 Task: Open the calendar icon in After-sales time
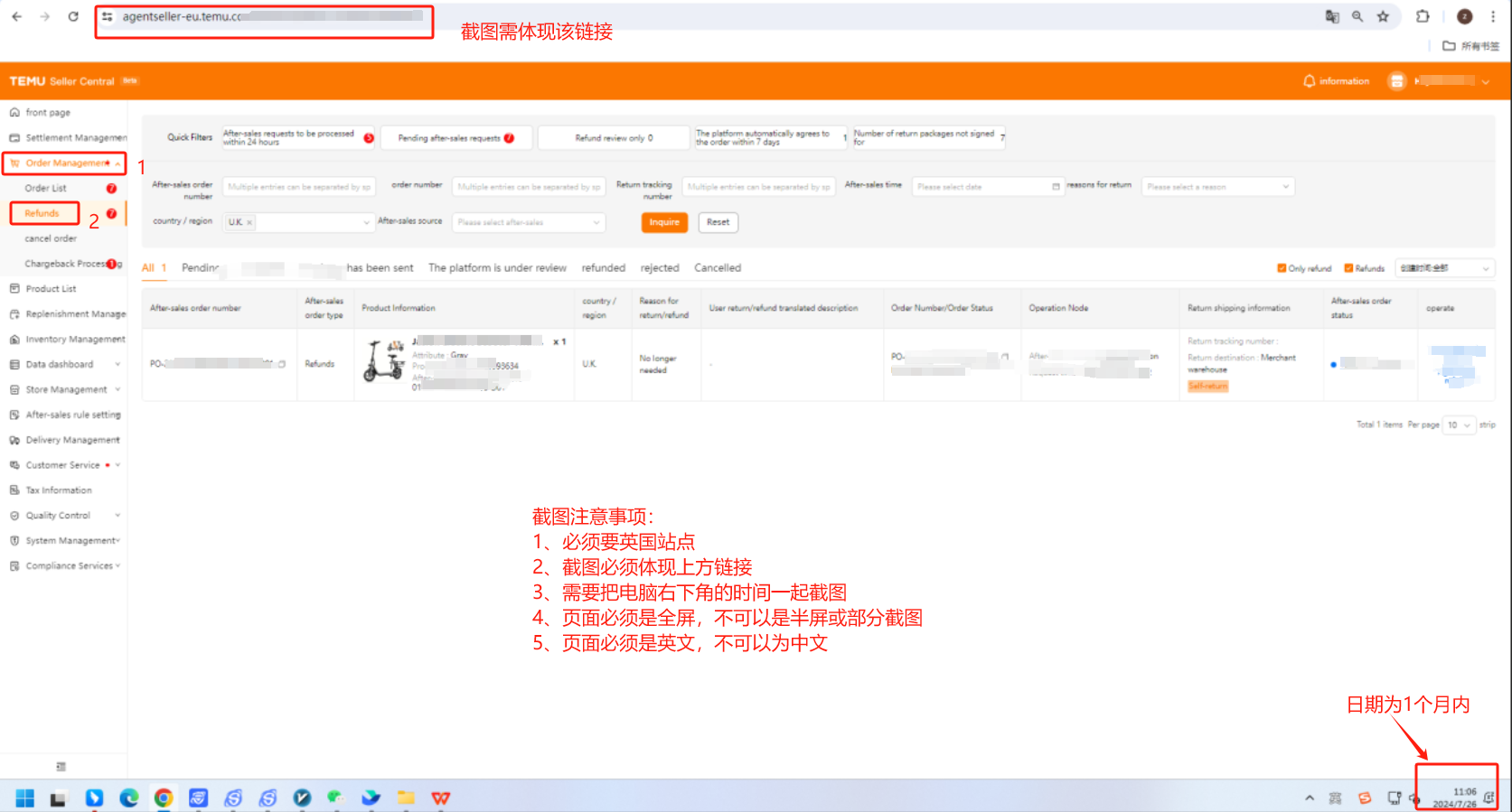(x=1056, y=187)
